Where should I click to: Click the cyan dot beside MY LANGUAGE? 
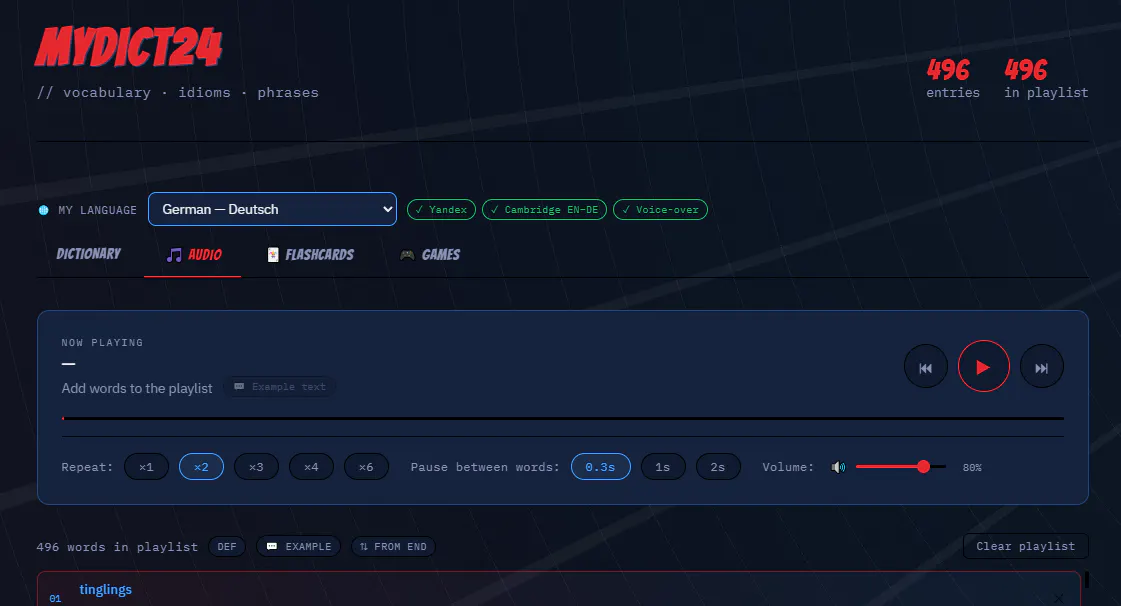click(44, 210)
